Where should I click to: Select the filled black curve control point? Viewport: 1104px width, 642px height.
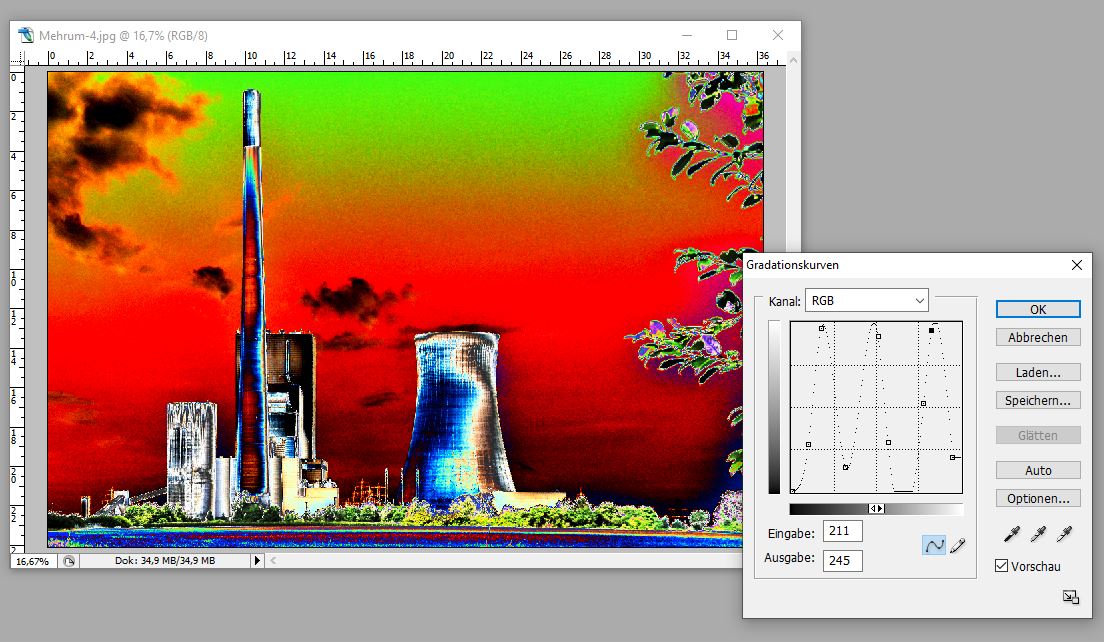pyautogui.click(x=932, y=330)
